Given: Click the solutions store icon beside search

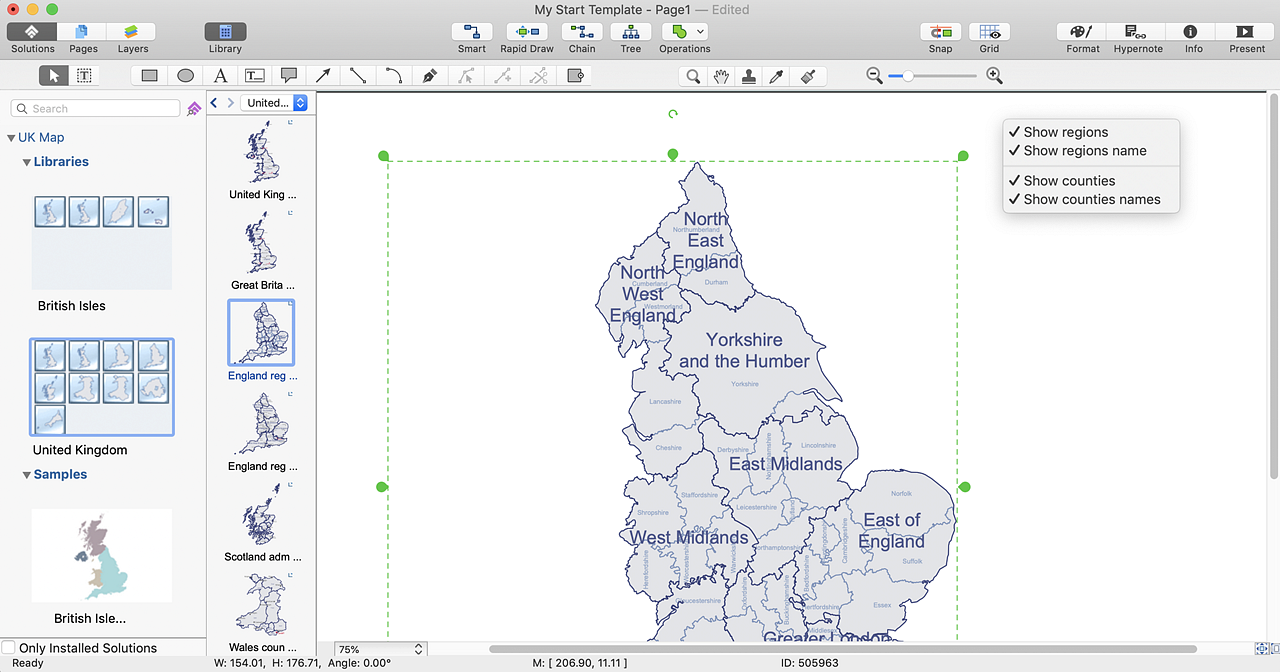Looking at the screenshot, I should tap(194, 108).
